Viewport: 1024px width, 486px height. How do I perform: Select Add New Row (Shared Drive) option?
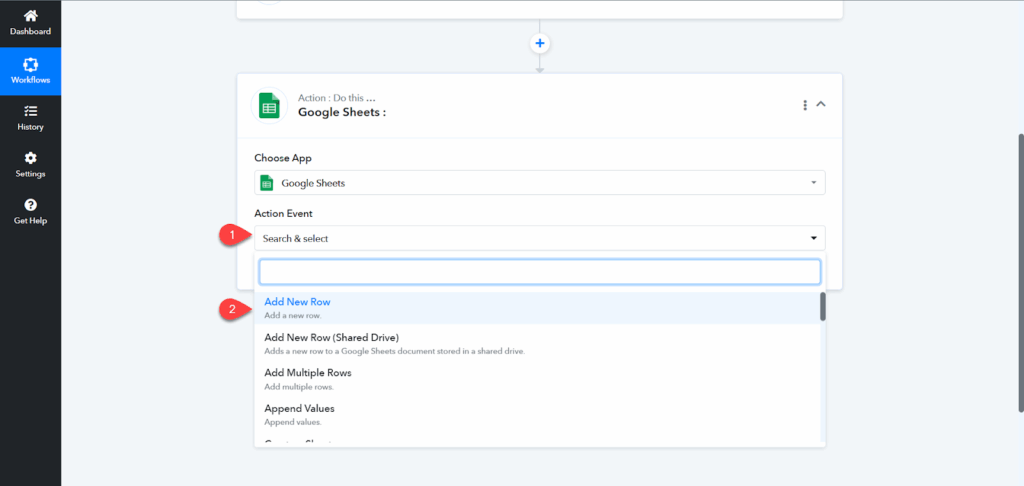click(x=537, y=344)
